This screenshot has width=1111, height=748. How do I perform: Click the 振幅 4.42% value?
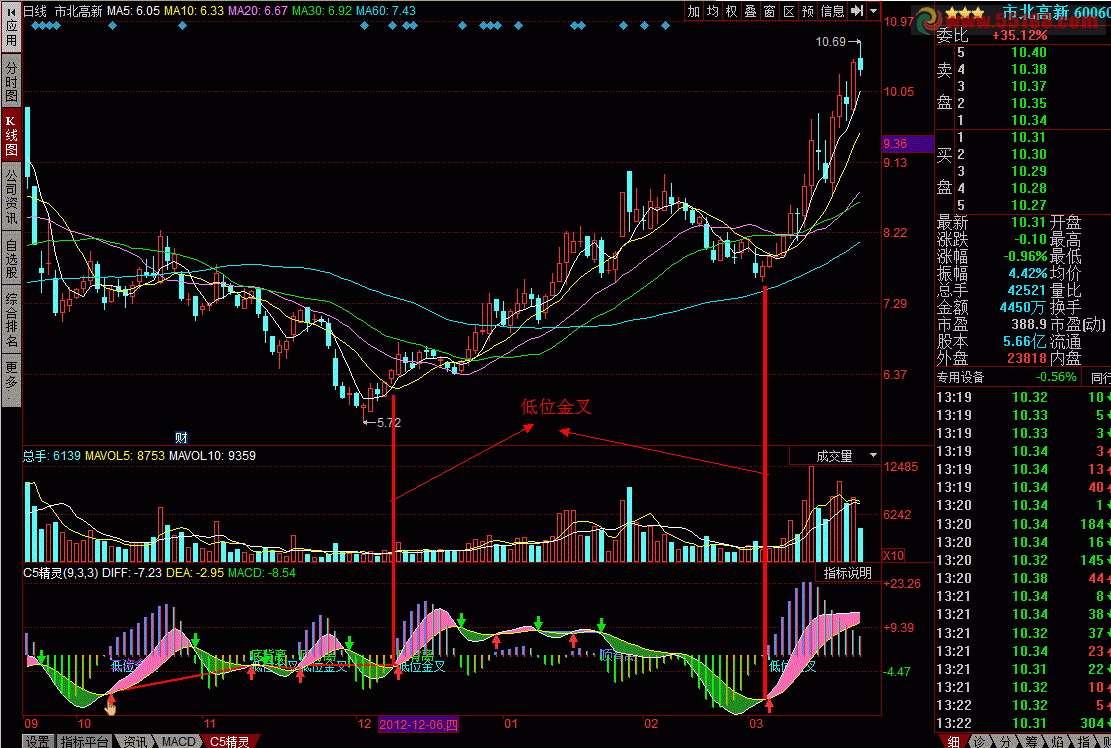[1027, 273]
